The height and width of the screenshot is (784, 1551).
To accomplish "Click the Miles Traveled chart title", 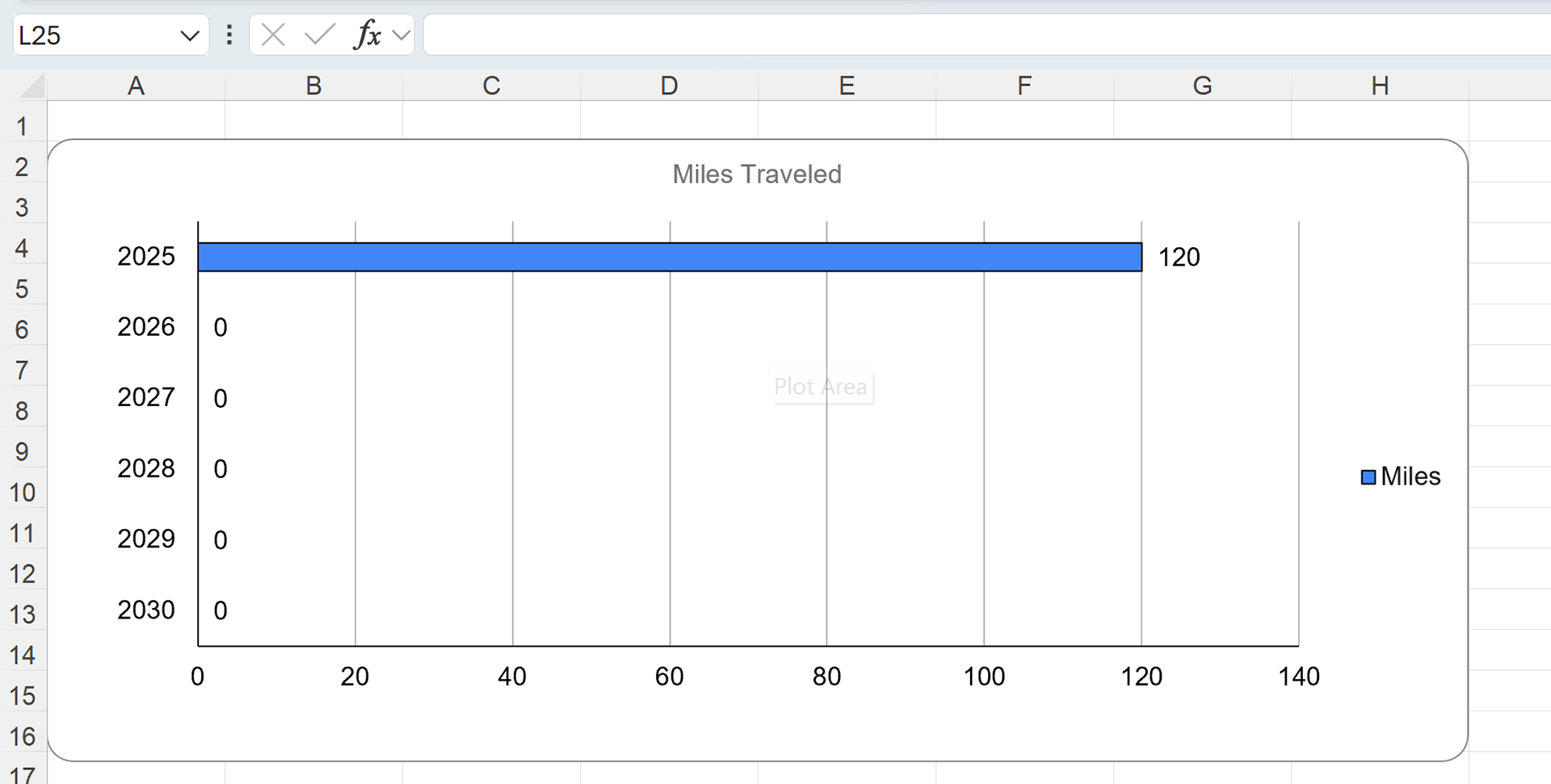I will tap(757, 174).
